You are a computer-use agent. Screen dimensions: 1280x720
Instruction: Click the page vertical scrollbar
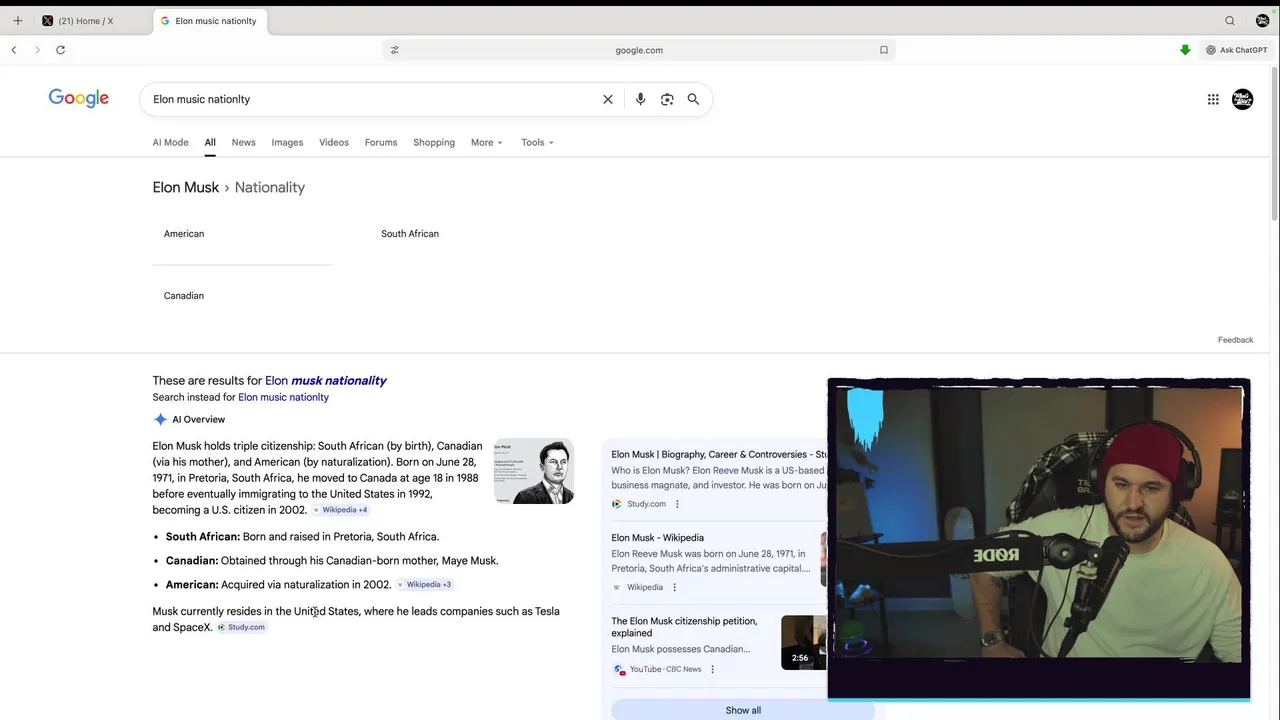click(1274, 145)
